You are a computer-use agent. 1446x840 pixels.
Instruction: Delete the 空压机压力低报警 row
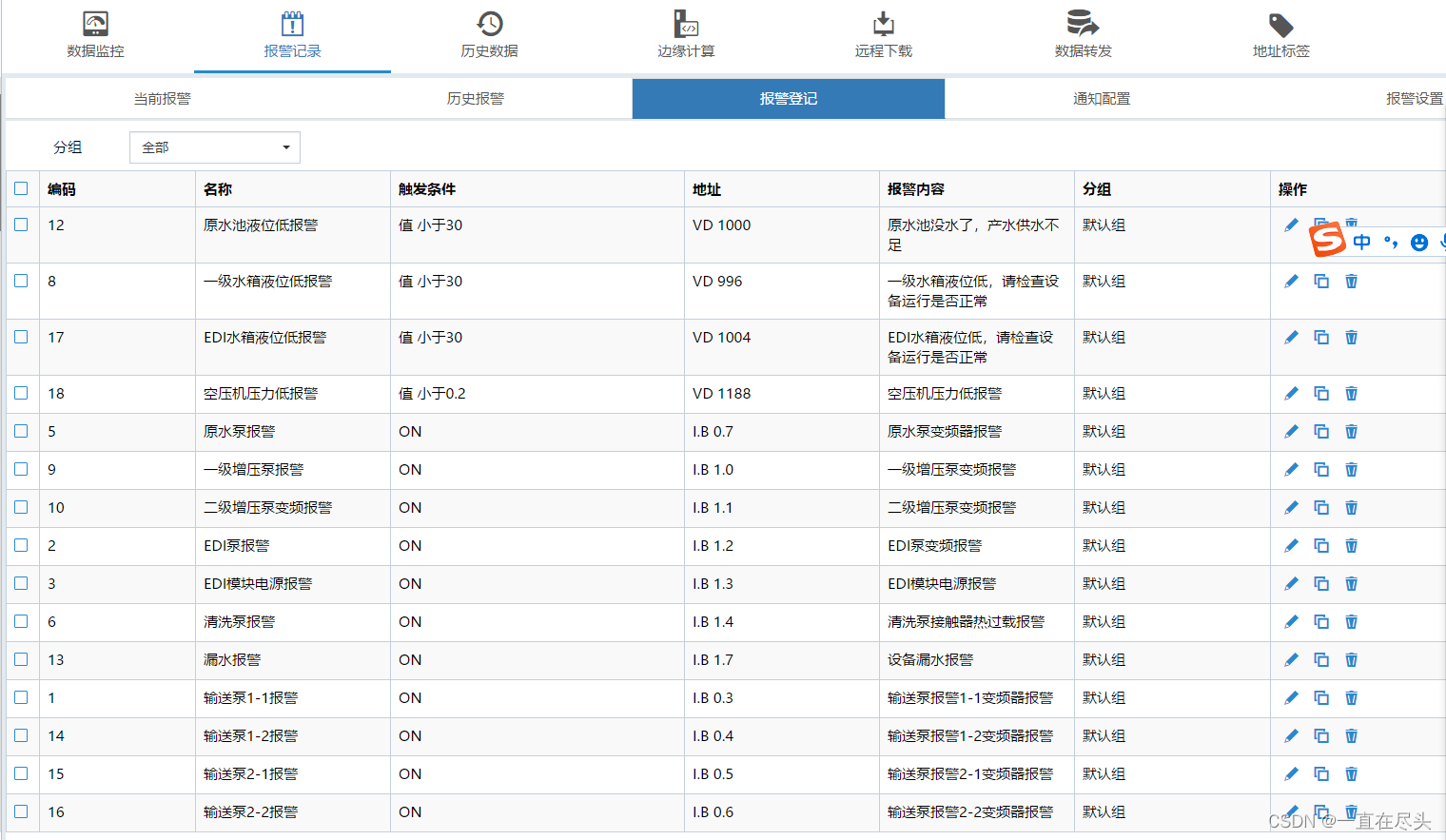tap(1351, 394)
